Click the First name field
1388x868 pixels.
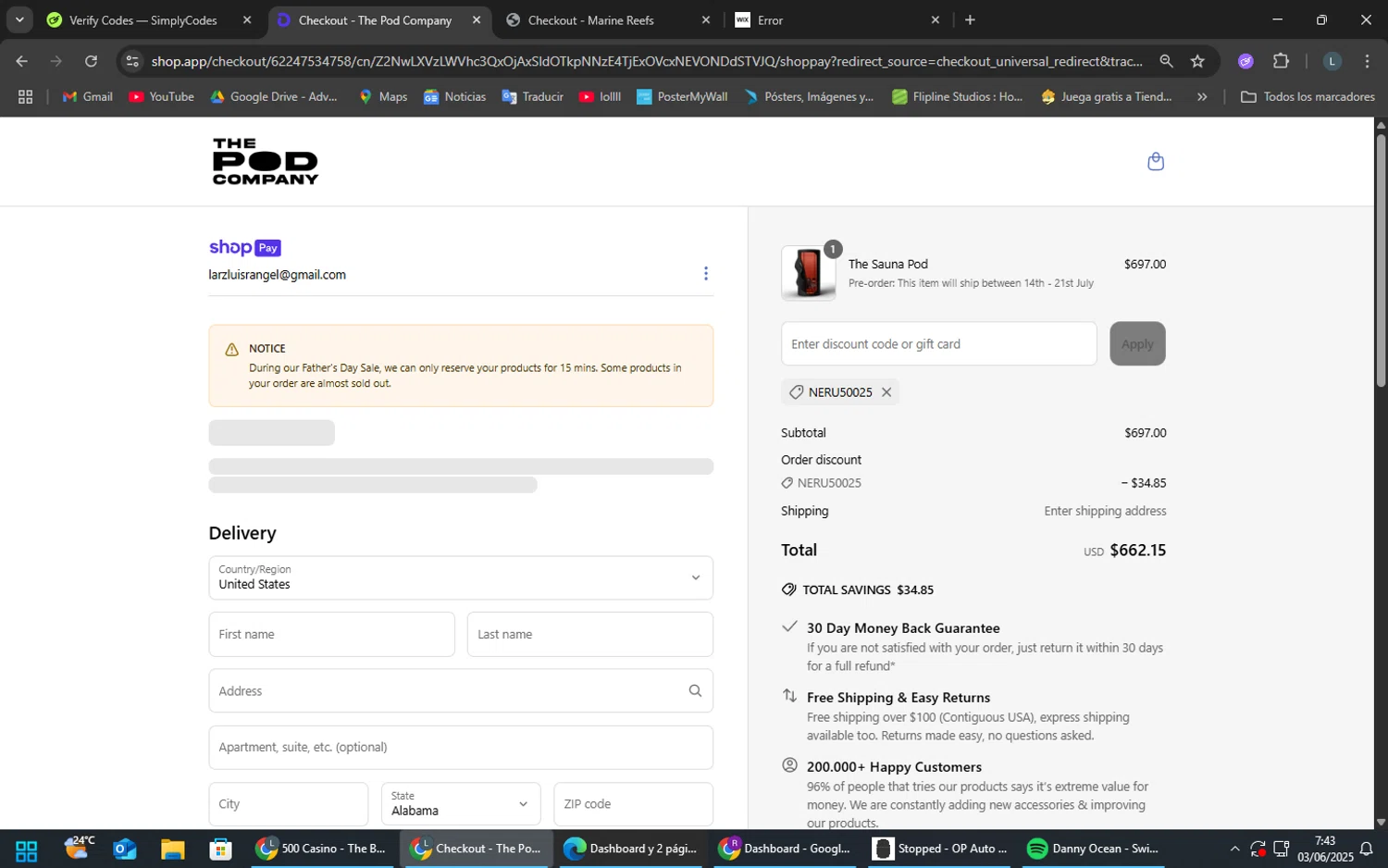pyautogui.click(x=331, y=635)
